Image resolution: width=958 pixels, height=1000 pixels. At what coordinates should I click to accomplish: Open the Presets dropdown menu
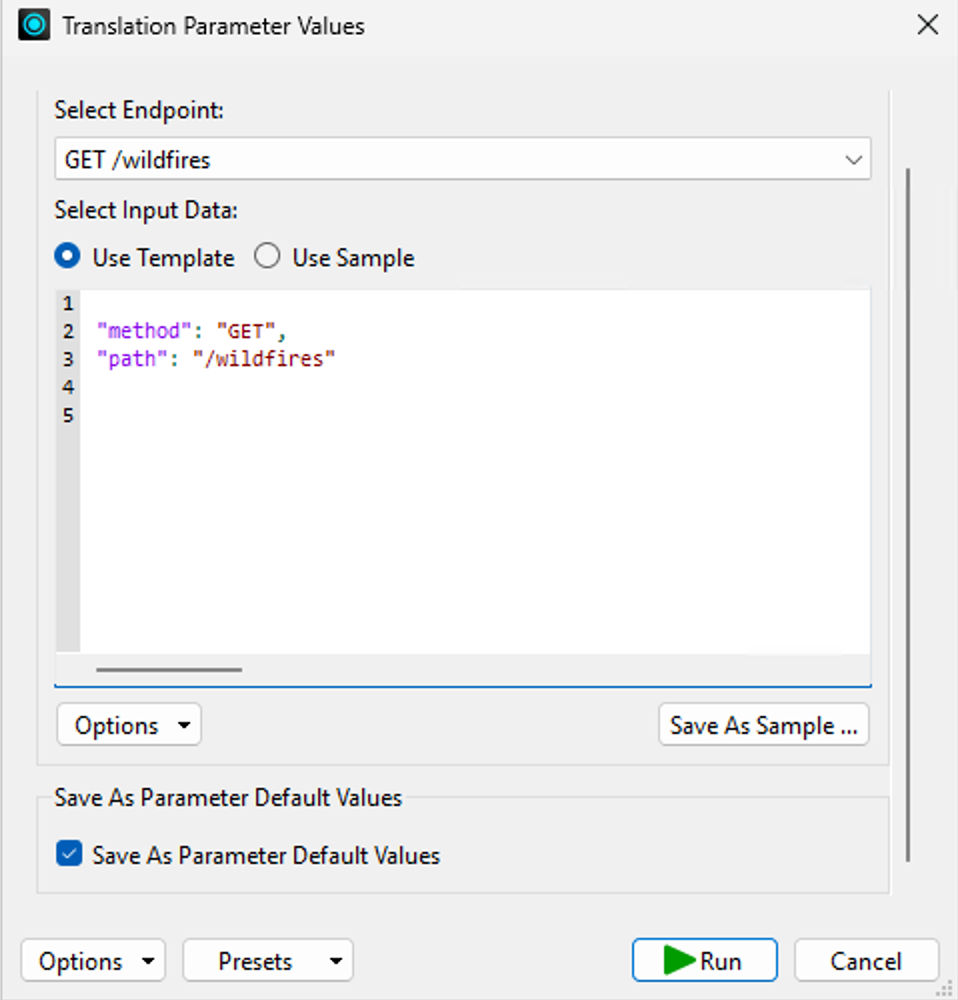pos(267,961)
